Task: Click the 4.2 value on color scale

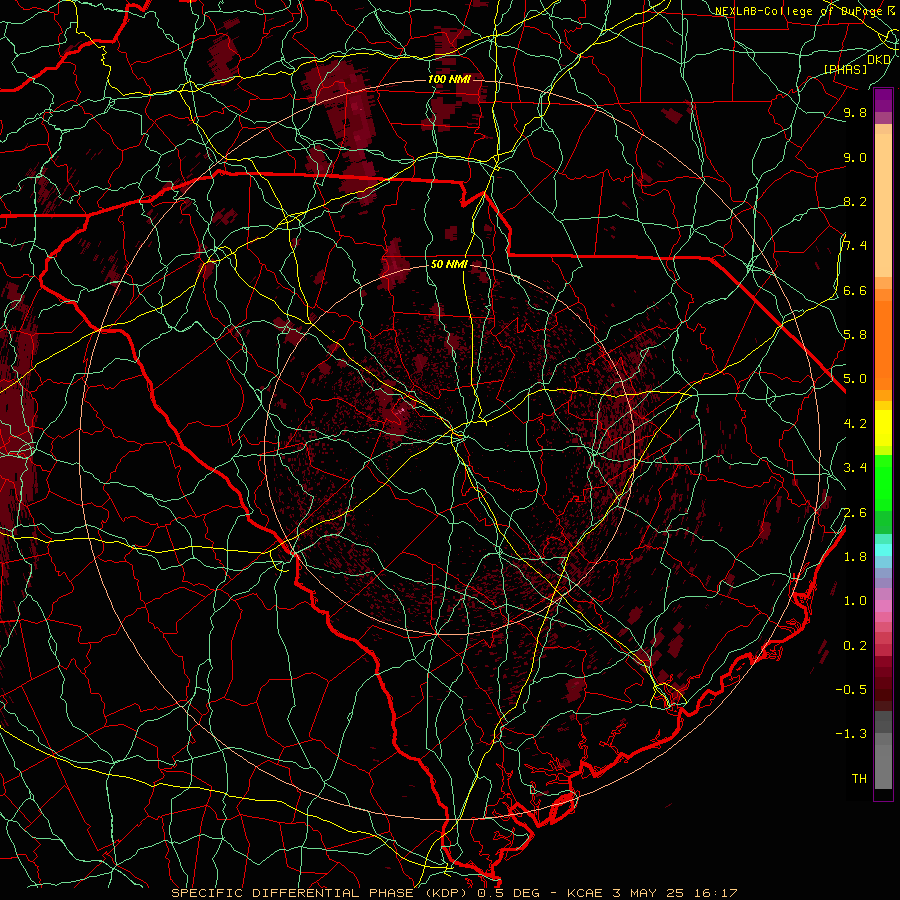Action: pos(855,424)
